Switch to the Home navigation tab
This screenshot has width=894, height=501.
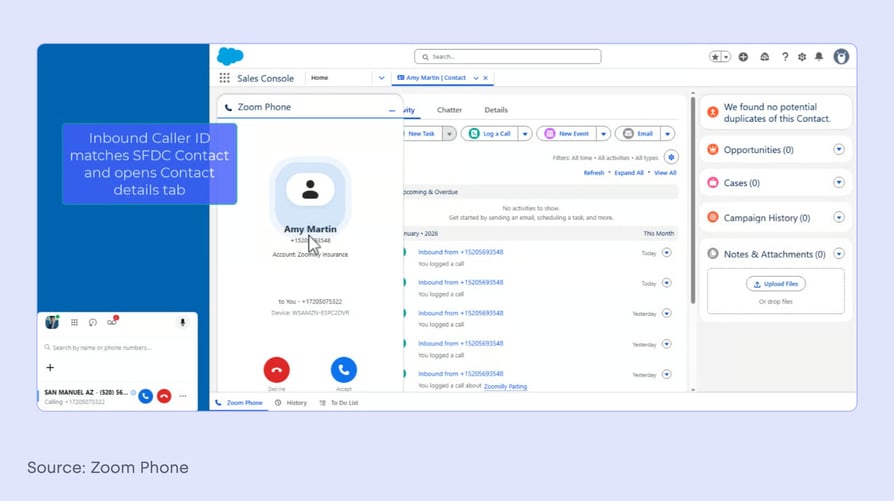tap(319, 78)
